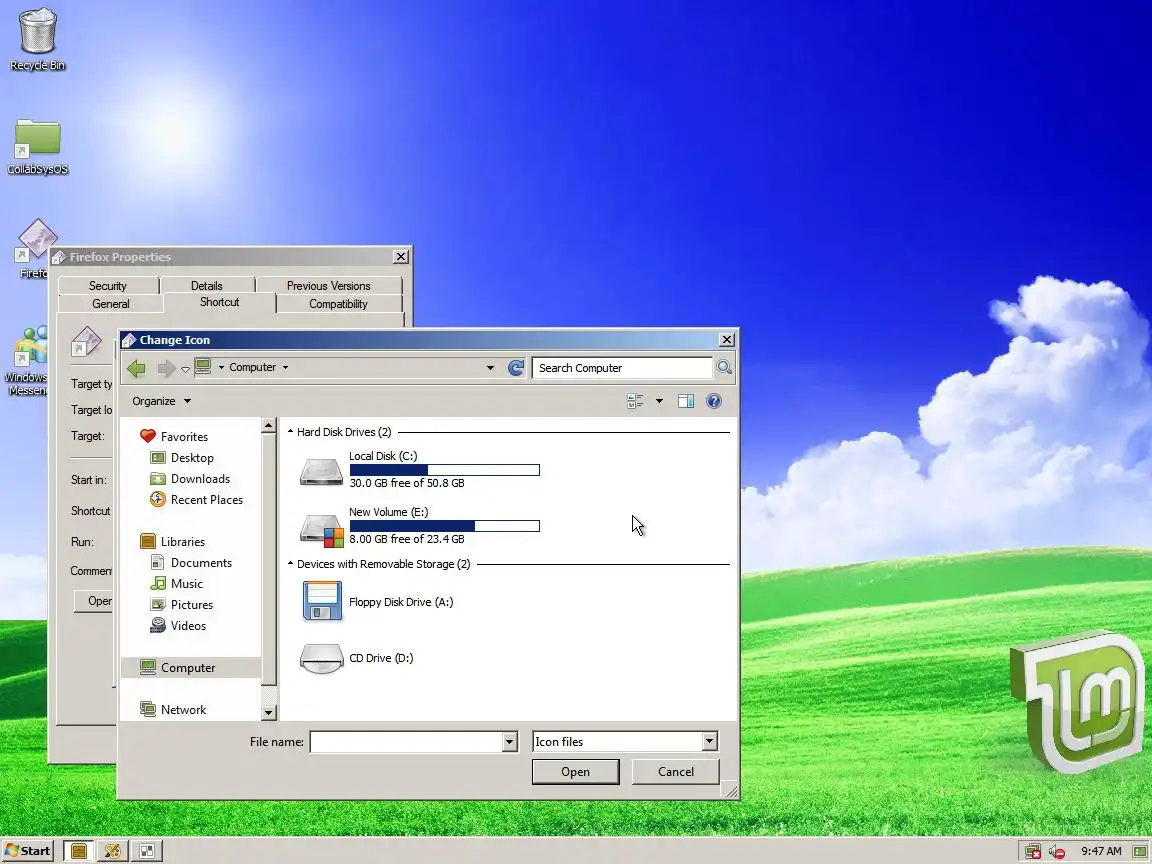Click the navigation pane scroll down arrow

tap(268, 712)
